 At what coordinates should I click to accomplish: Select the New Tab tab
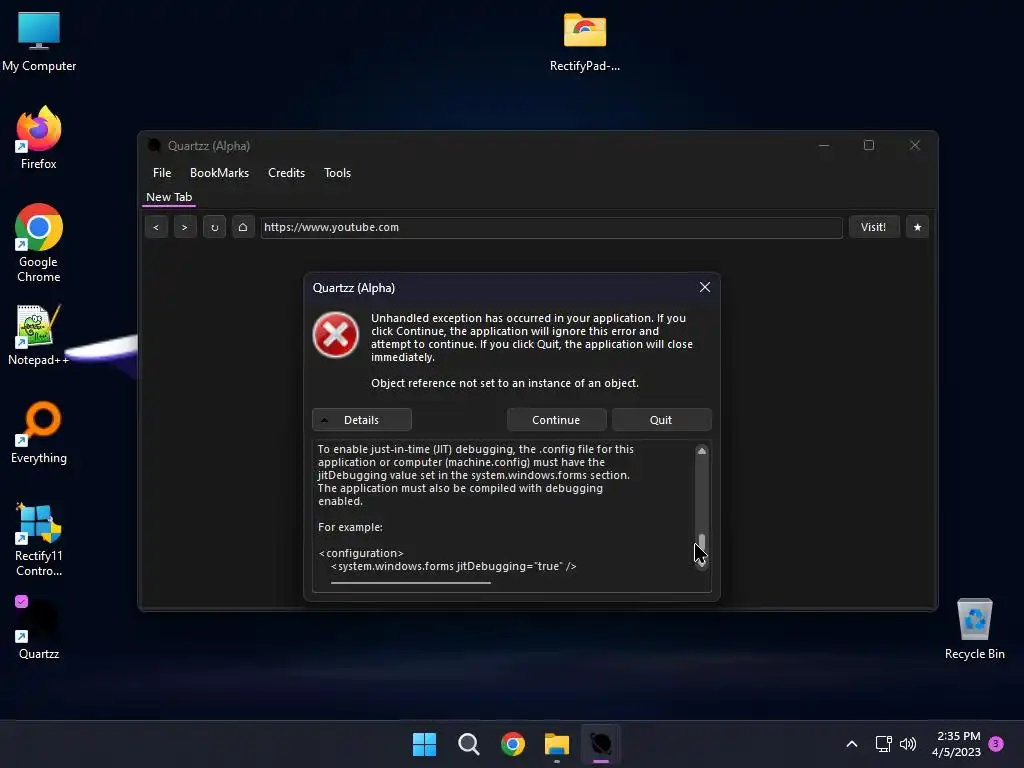pos(169,197)
